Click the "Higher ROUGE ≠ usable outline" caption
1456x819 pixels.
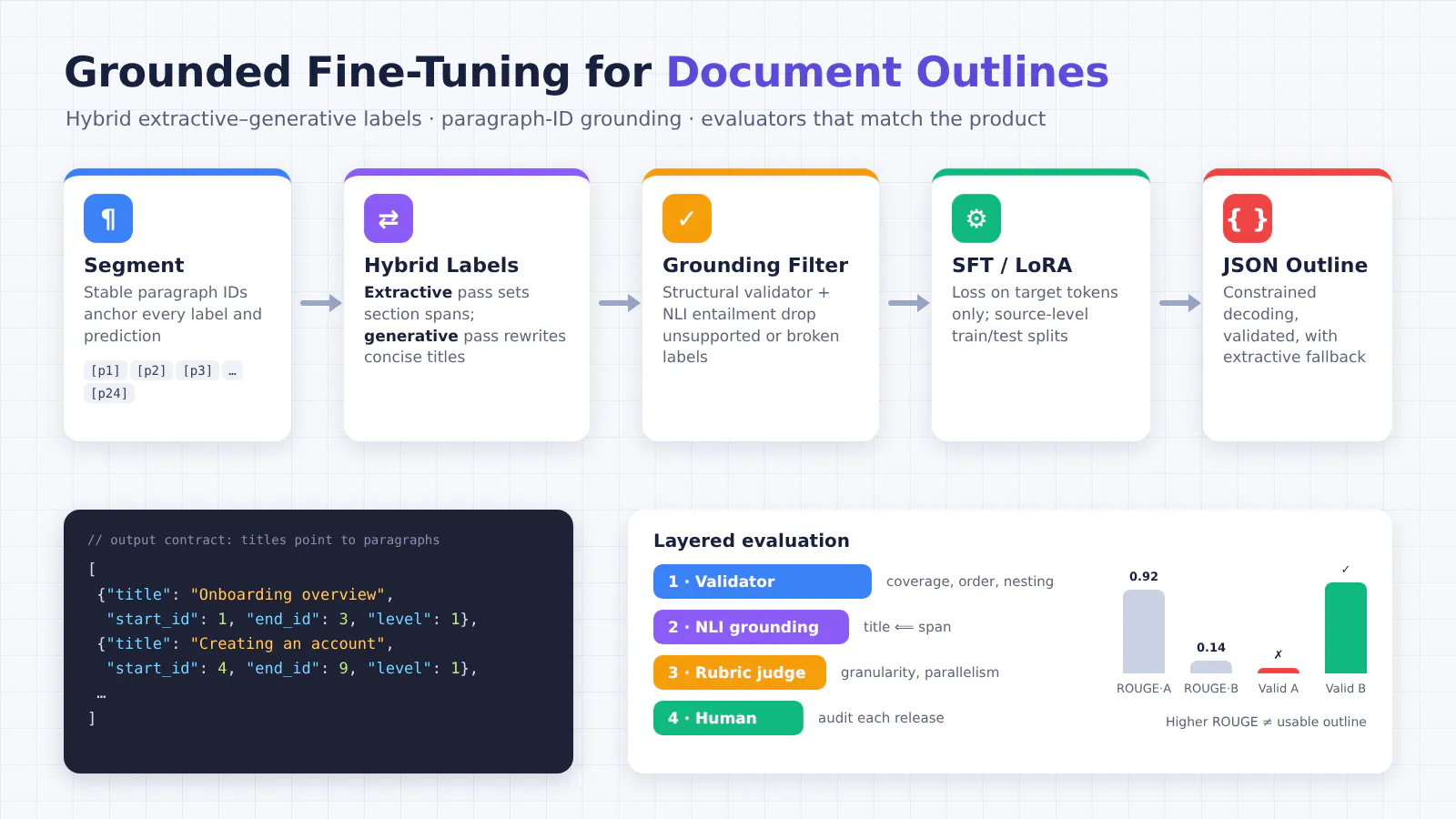[1266, 722]
